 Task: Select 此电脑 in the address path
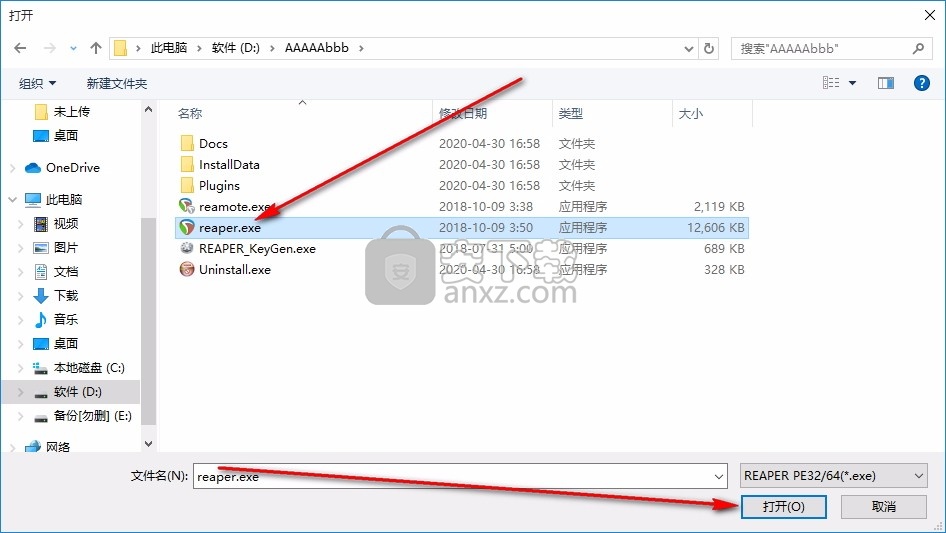pos(169,48)
